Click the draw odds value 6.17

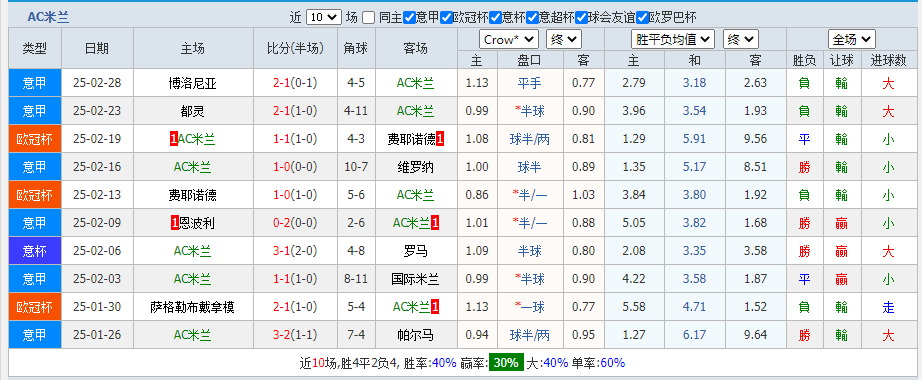coord(694,335)
